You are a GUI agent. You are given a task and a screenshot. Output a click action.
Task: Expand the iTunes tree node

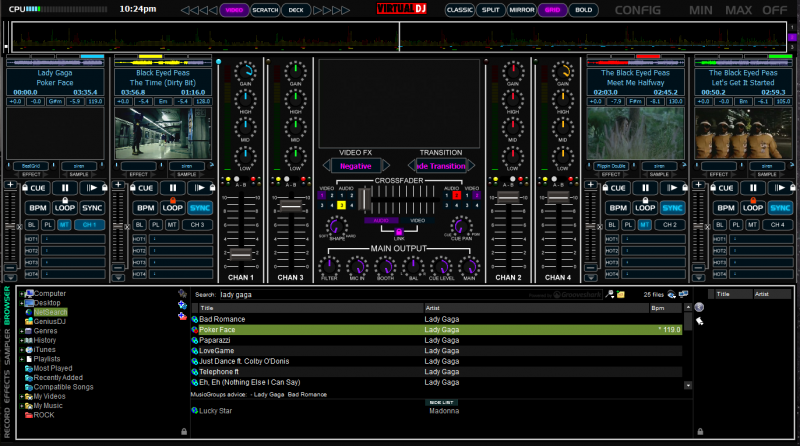pos(21,350)
